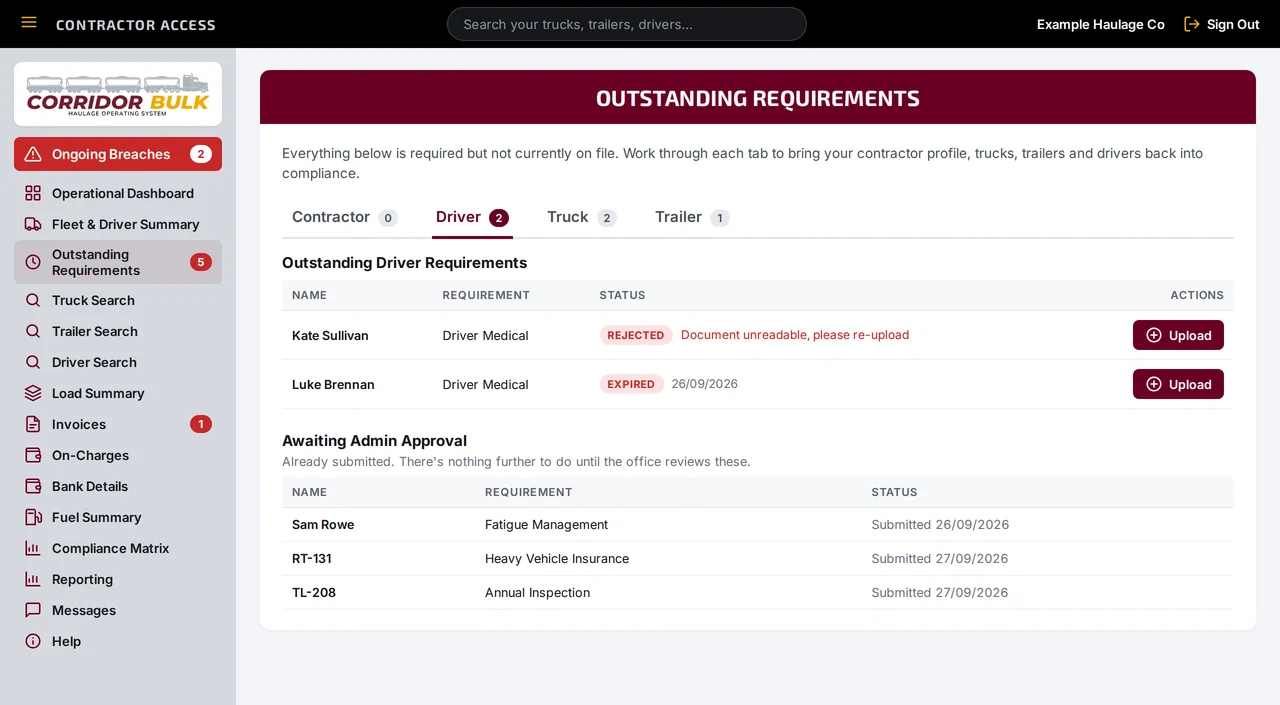
Task: Click the Fleet & Driver Summary truck icon
Action: coord(33,224)
